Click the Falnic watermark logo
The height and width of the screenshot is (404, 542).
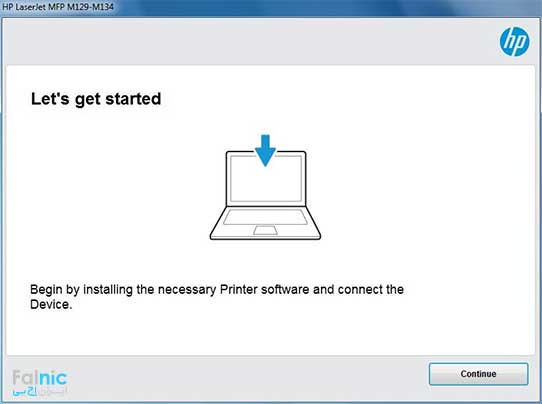click(39, 383)
